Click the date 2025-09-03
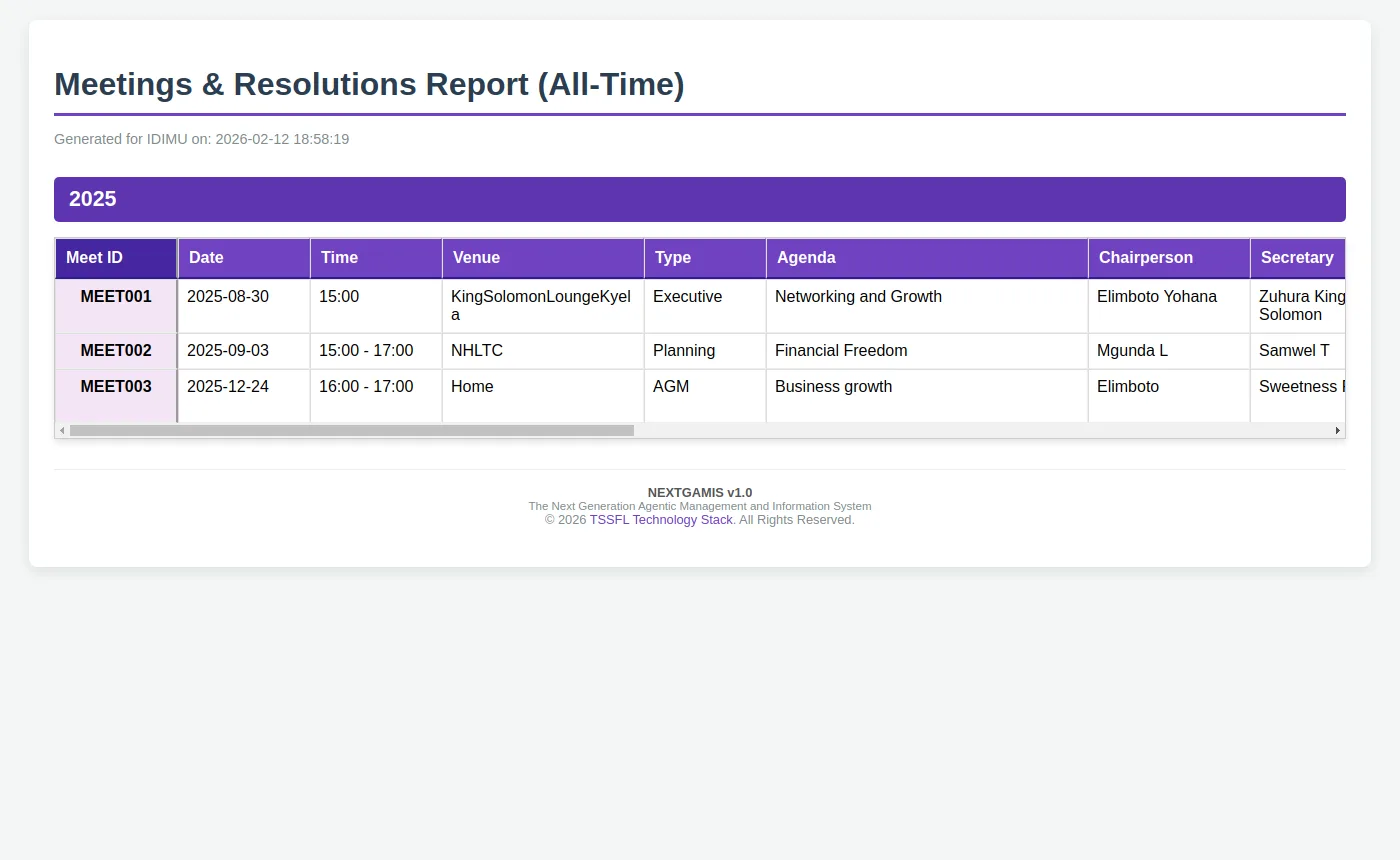 (x=228, y=351)
